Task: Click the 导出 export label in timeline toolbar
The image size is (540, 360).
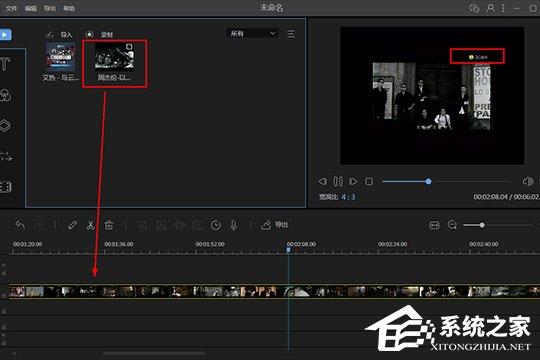Action: (281, 225)
